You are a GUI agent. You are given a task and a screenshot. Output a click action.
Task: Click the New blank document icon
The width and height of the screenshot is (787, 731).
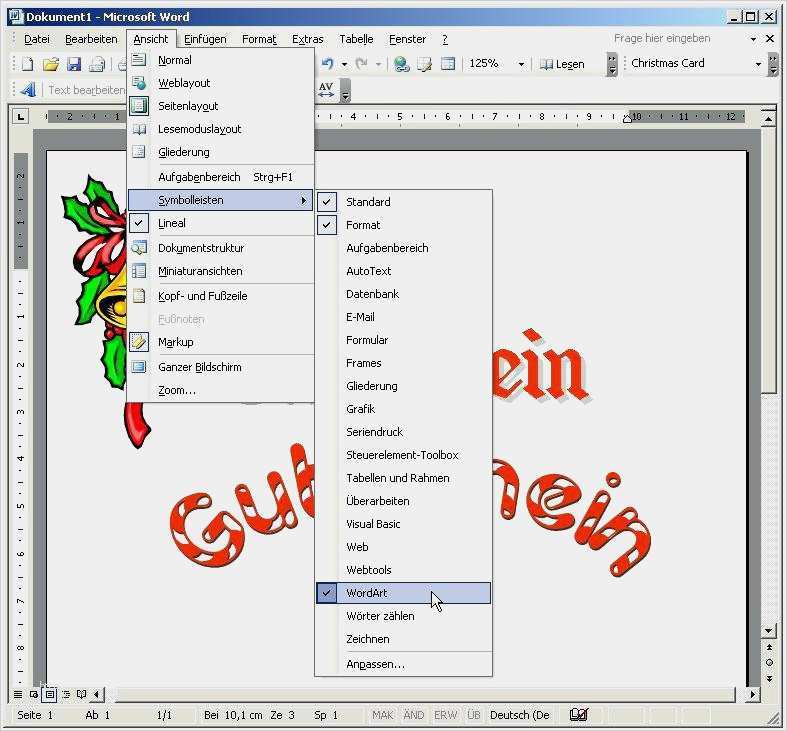point(27,64)
